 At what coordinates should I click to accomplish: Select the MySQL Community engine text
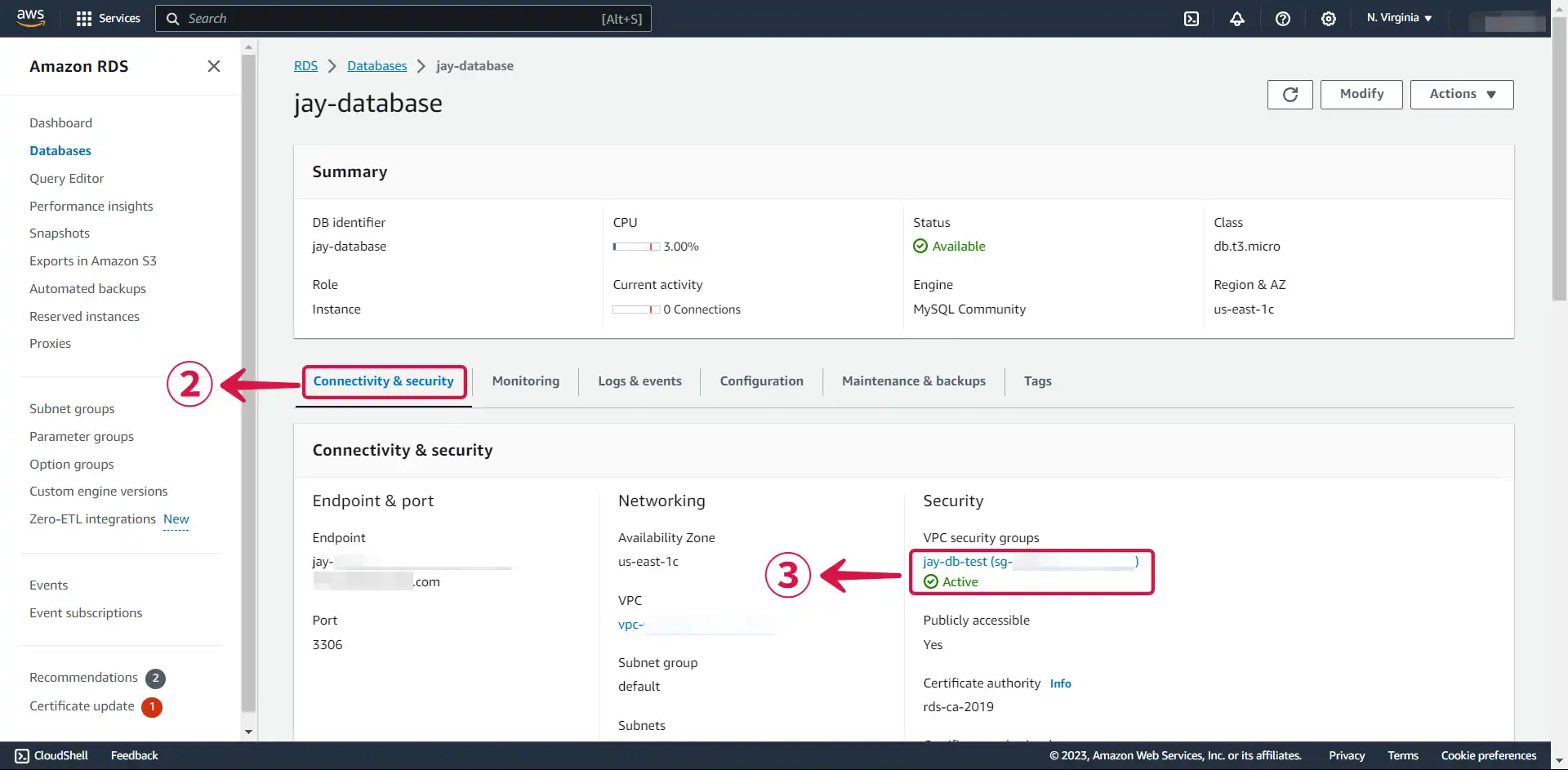pos(969,309)
